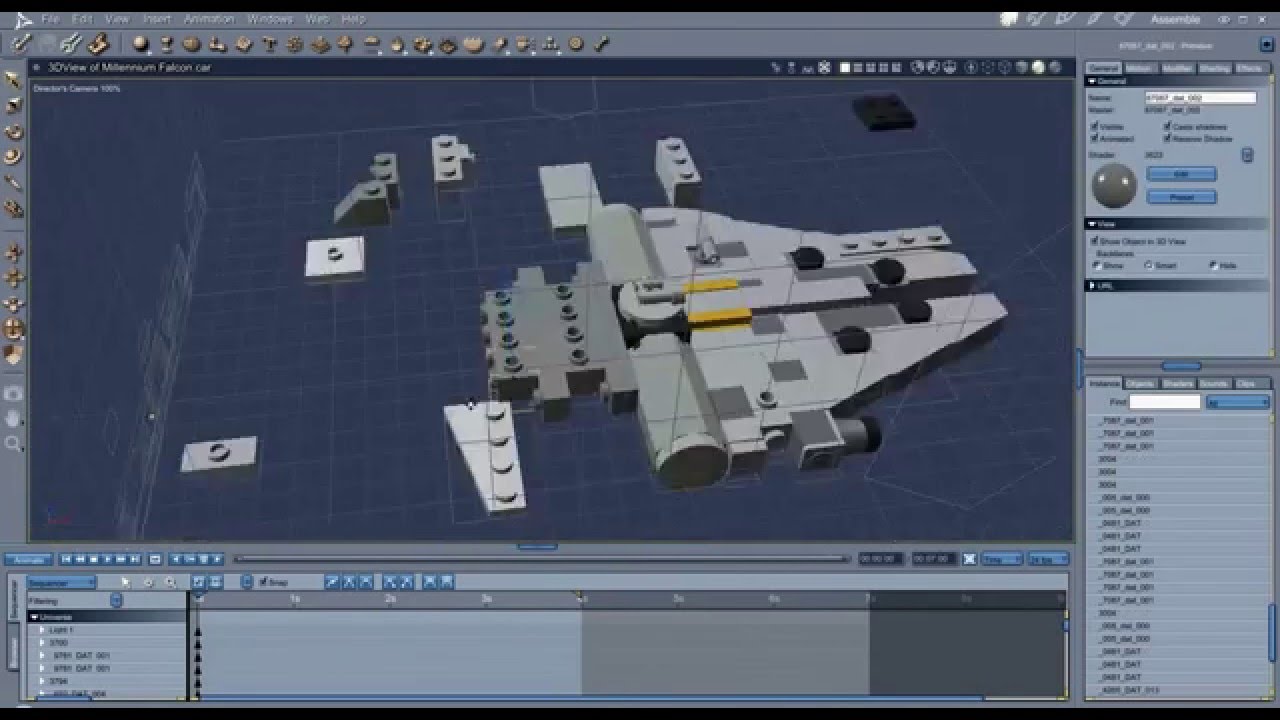1280x720 pixels.
Task: Open the Filtering dropdown arrow
Action: coord(117,601)
